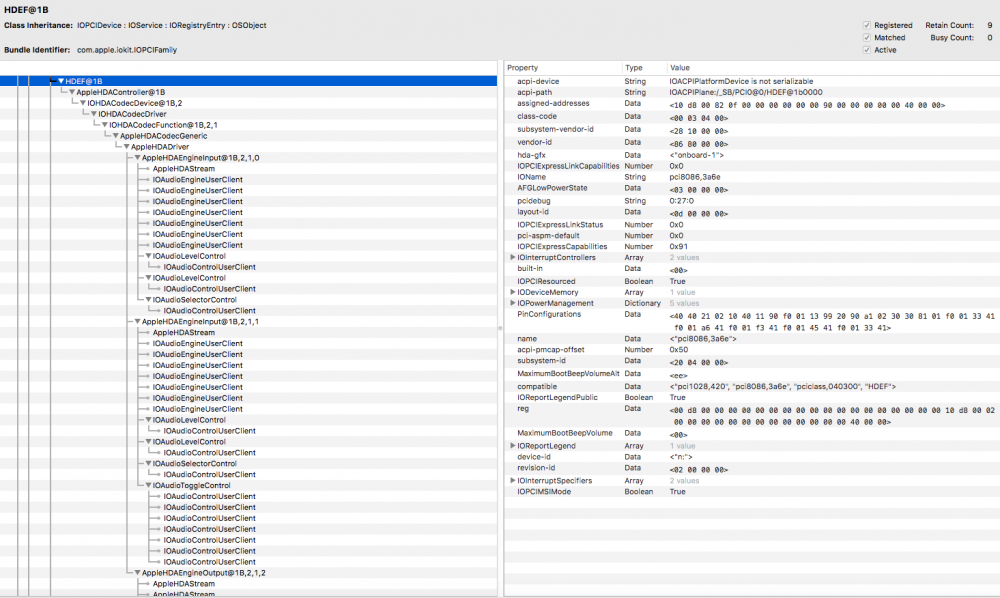Collapse the HDEF@1B disclosure triangle
The image size is (1000, 598).
click(61, 81)
